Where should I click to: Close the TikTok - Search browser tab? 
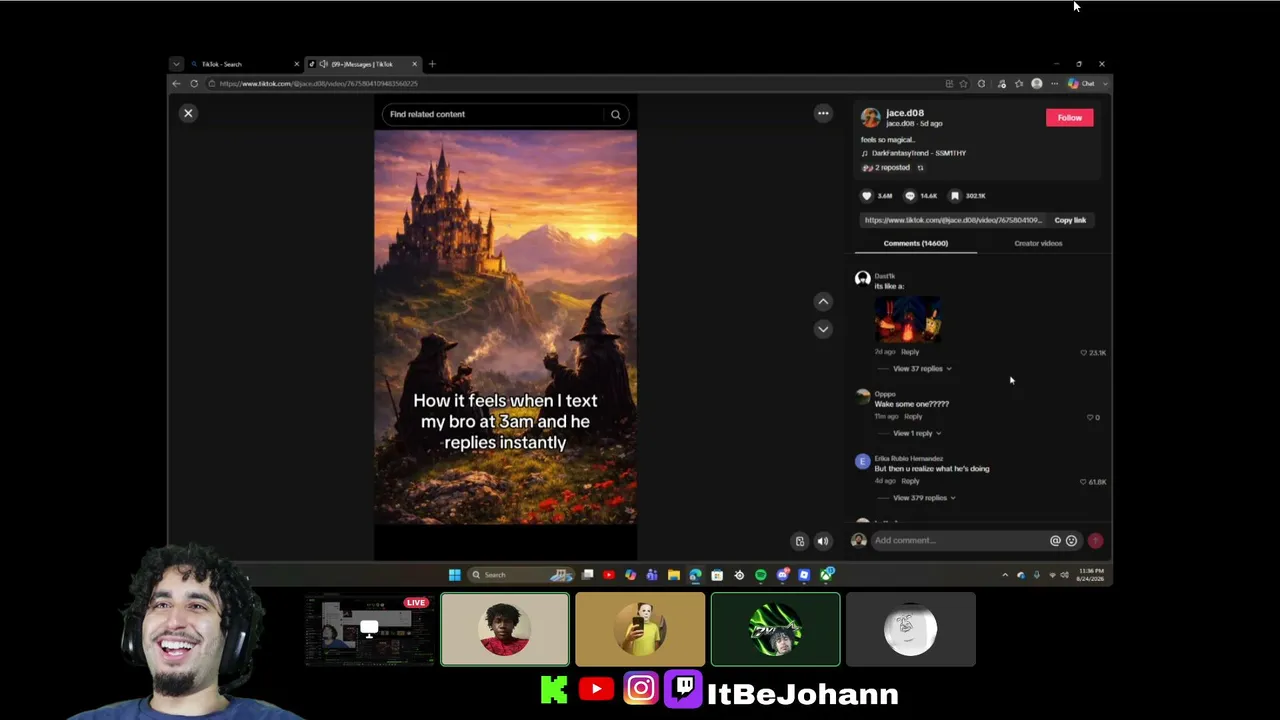(296, 64)
